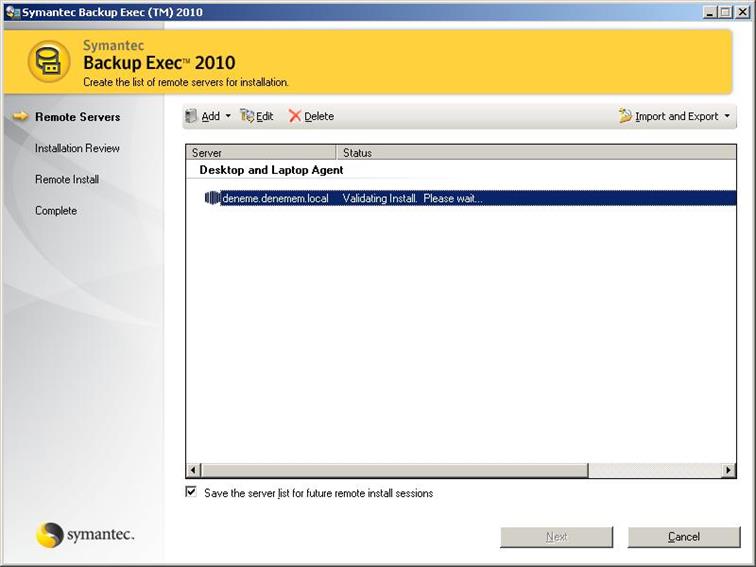The height and width of the screenshot is (567, 756).
Task: Uncheck Save the server list checkbox
Action: click(x=191, y=492)
